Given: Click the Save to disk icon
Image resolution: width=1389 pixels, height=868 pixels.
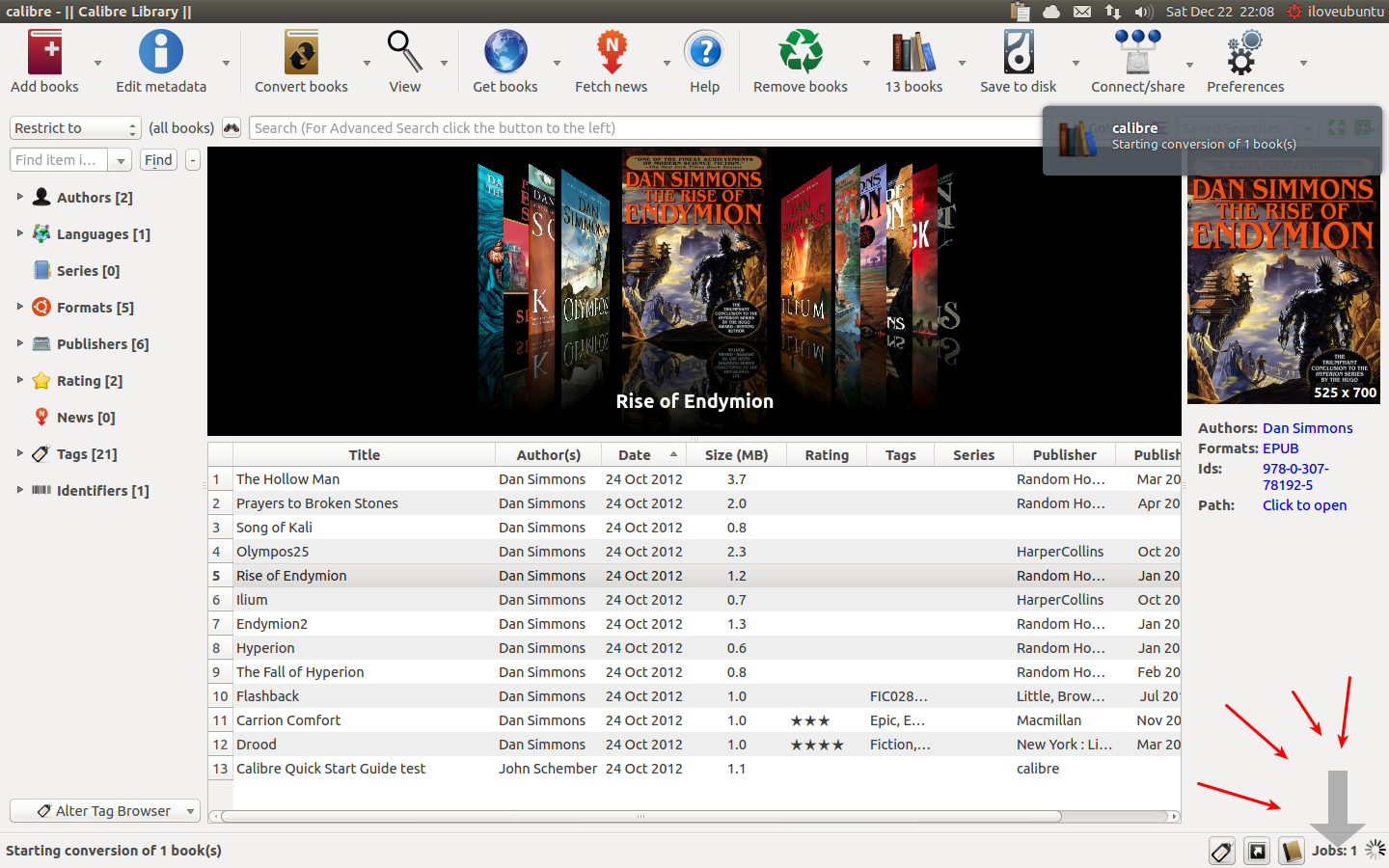Looking at the screenshot, I should tap(1019, 52).
